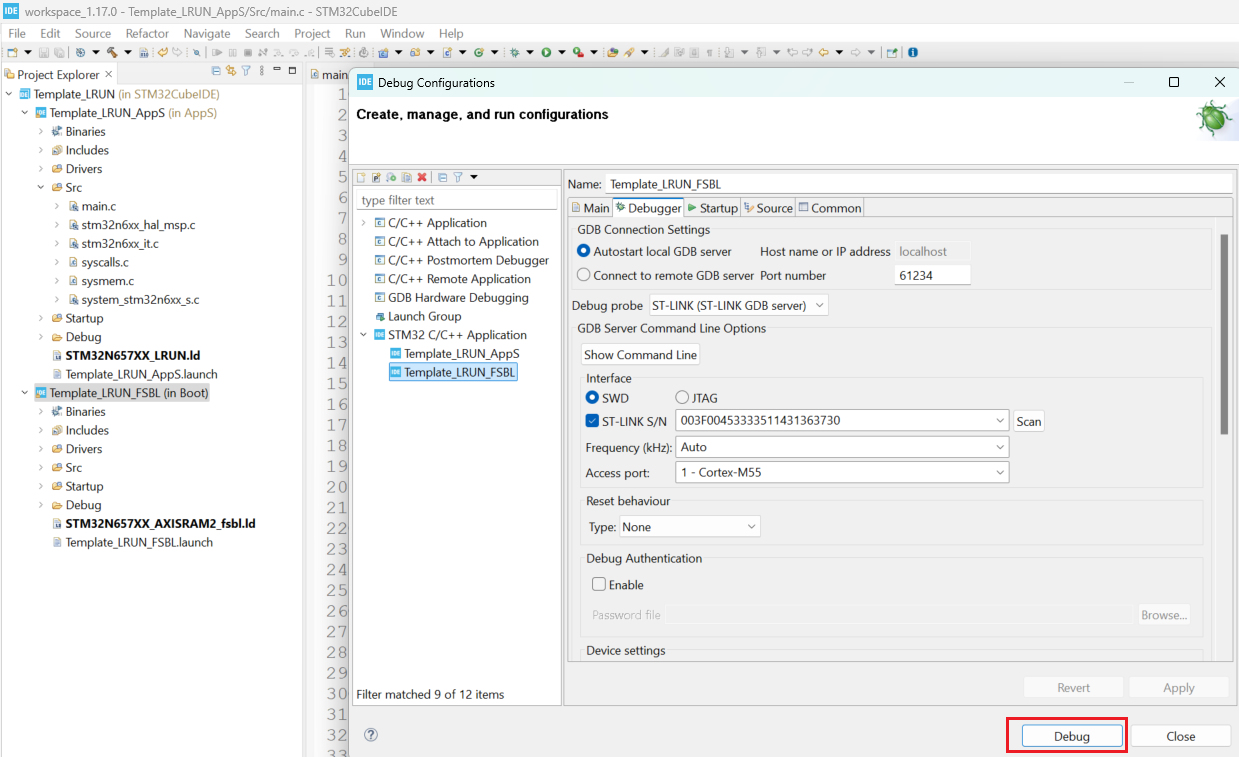The height and width of the screenshot is (757, 1239).
Task: Open the Debug probe dropdown
Action: point(738,305)
